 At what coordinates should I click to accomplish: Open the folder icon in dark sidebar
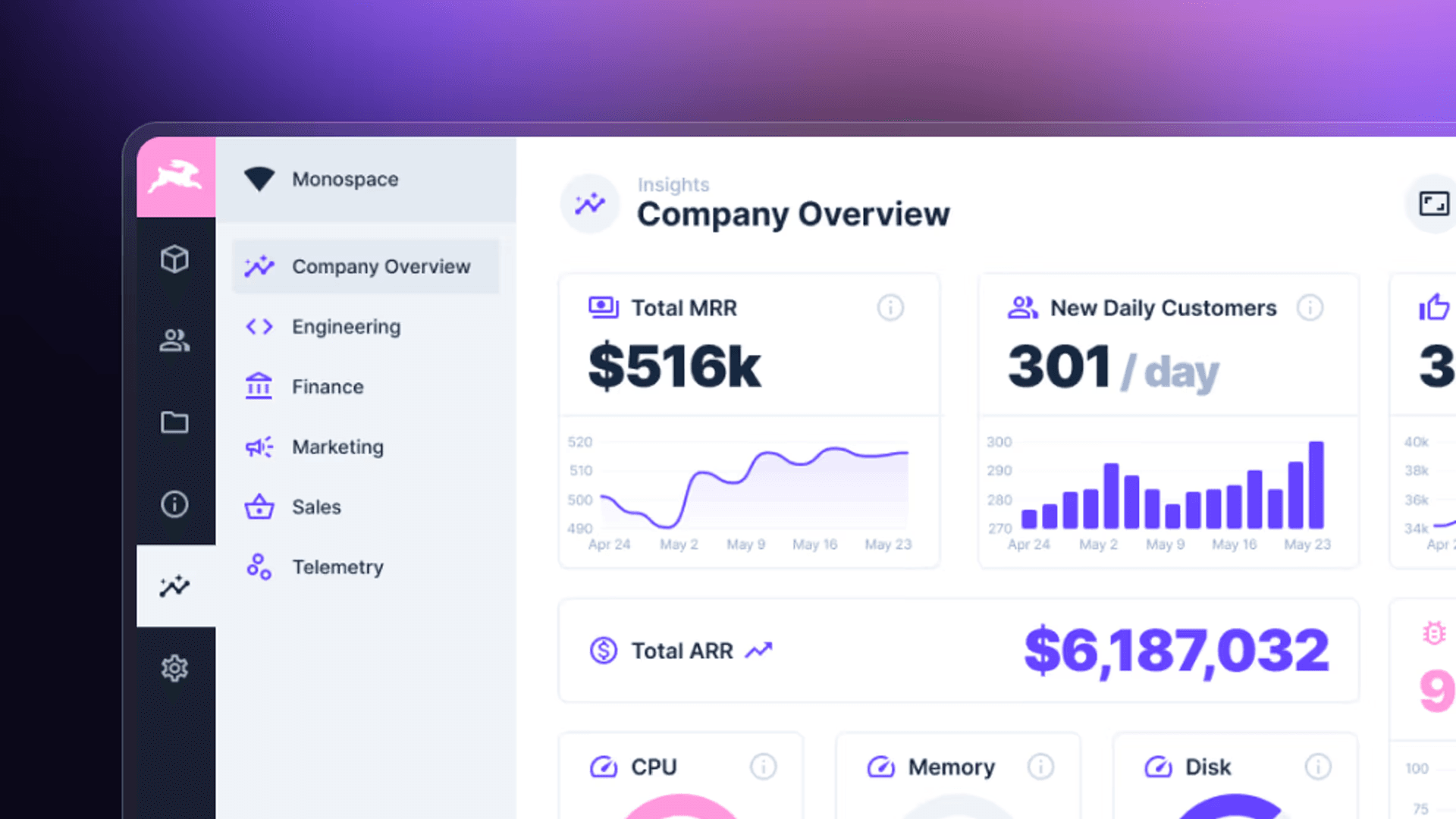pyautogui.click(x=174, y=422)
